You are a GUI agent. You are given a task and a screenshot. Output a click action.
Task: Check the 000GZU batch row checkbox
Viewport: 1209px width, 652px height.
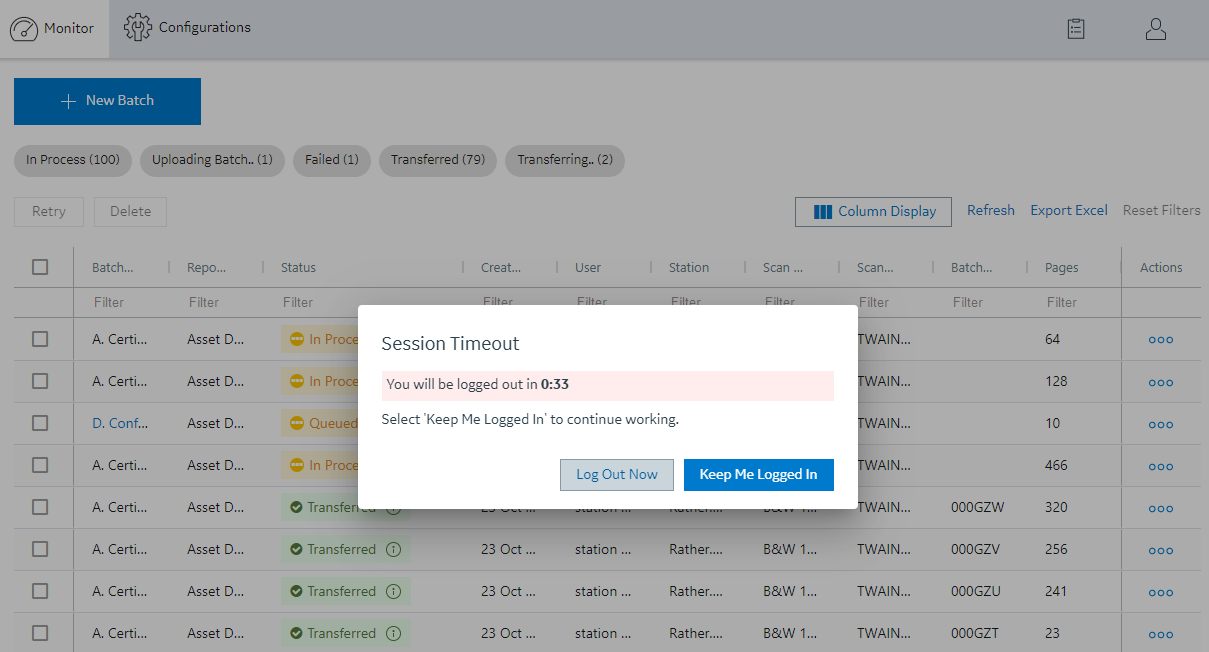click(40, 591)
